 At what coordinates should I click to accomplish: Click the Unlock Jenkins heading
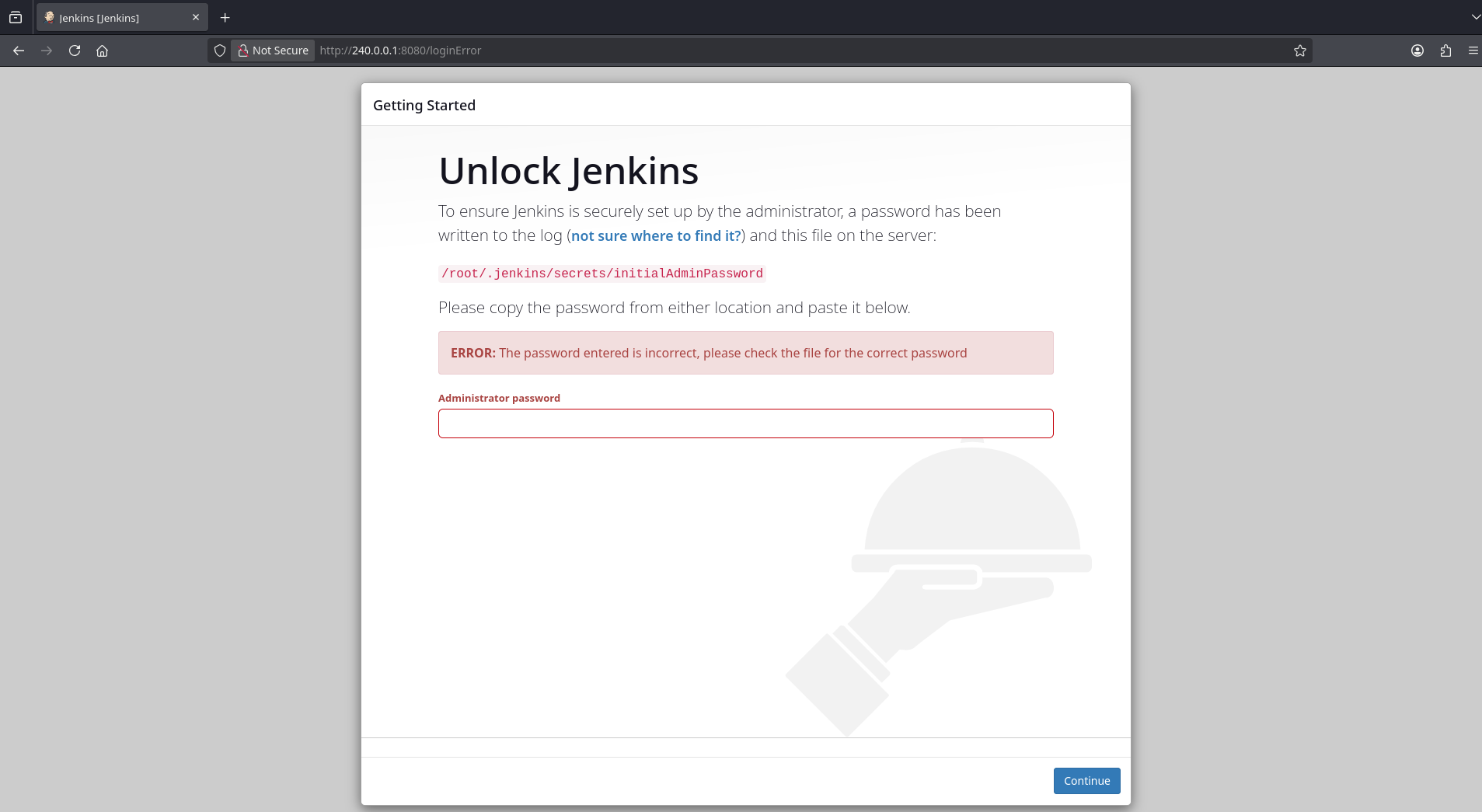point(569,171)
